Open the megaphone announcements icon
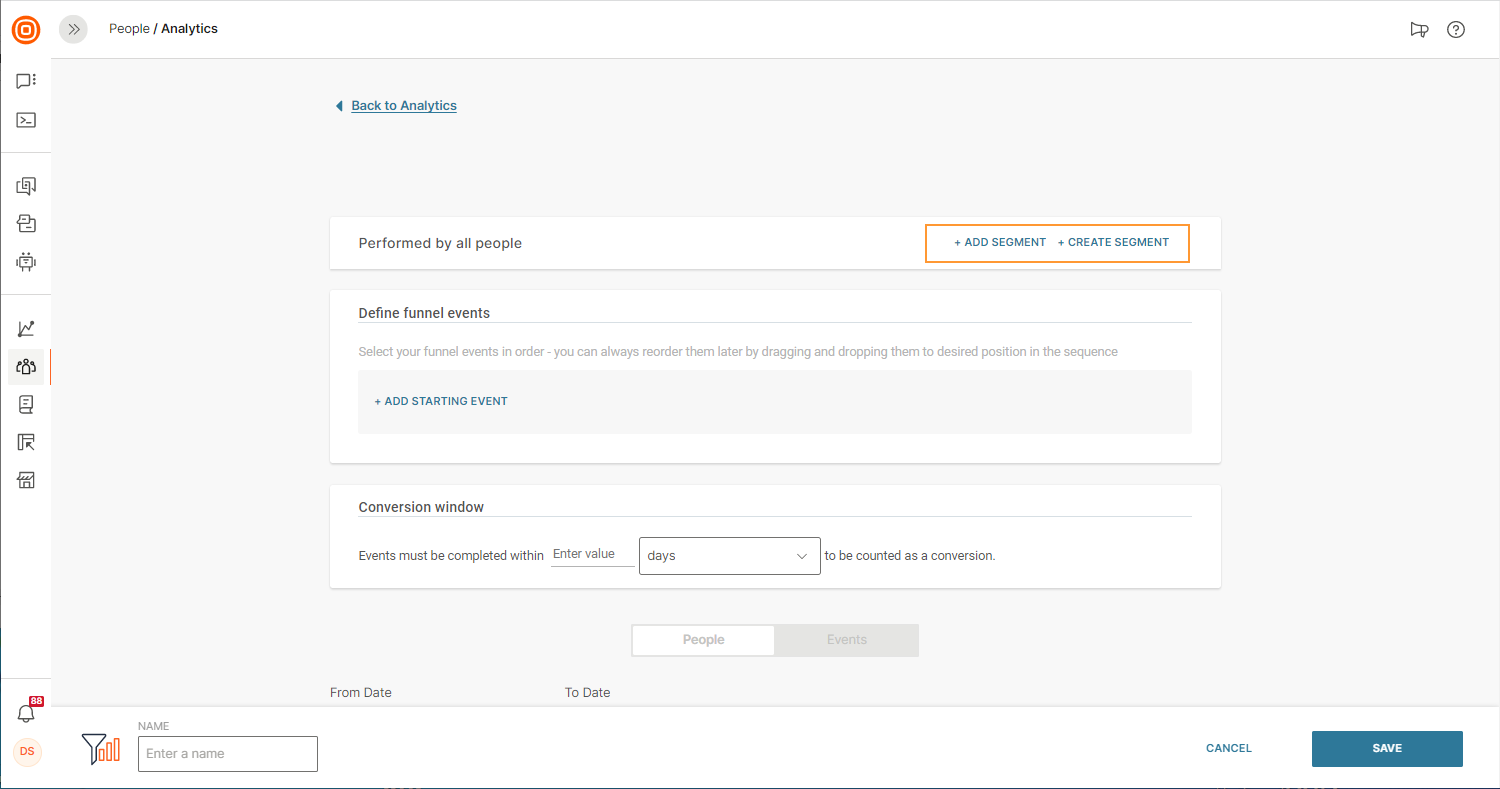Viewport: 1500px width, 789px height. coord(1419,30)
